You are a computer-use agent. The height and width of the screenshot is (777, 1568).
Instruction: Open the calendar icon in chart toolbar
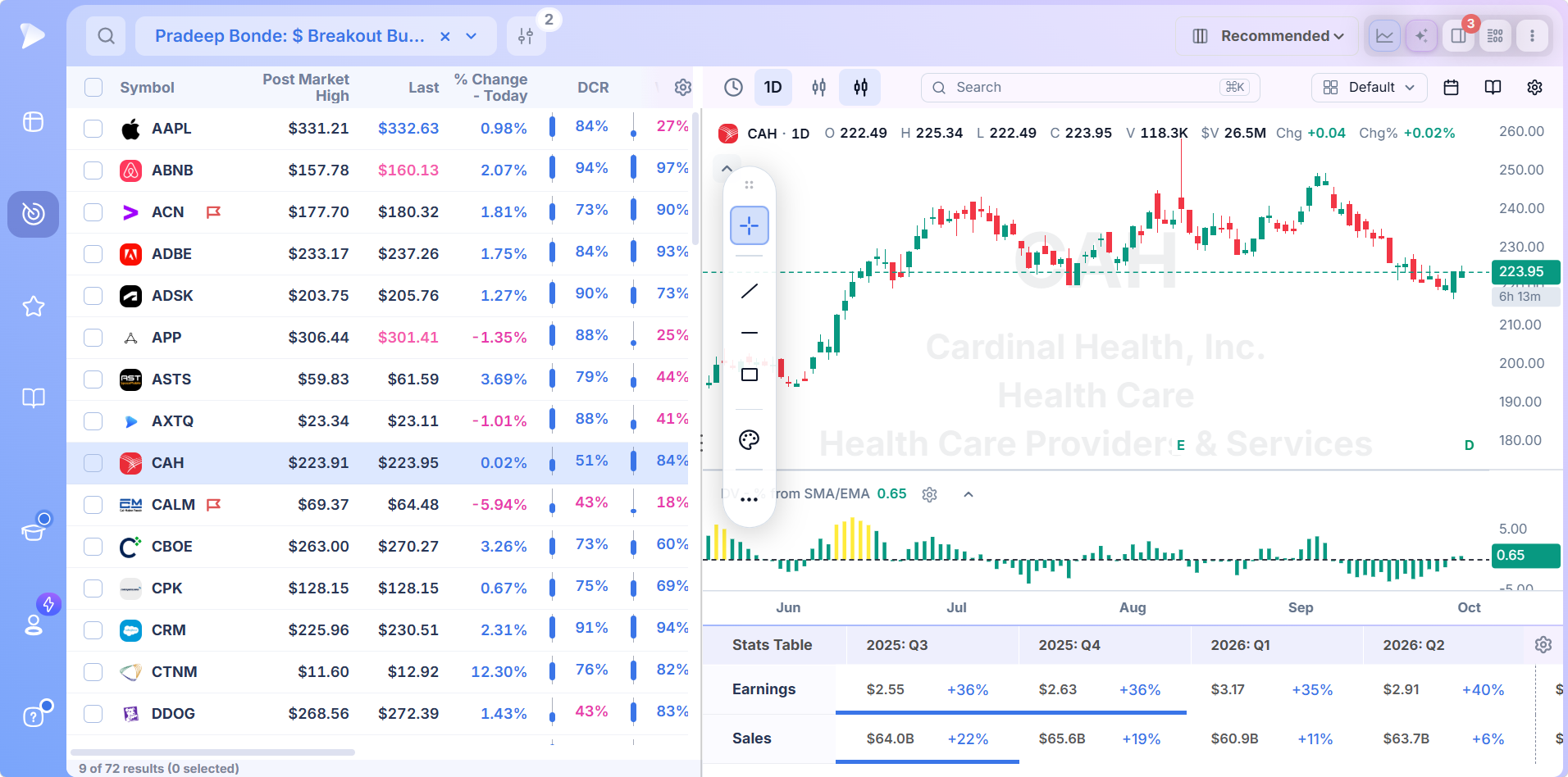[x=1451, y=87]
